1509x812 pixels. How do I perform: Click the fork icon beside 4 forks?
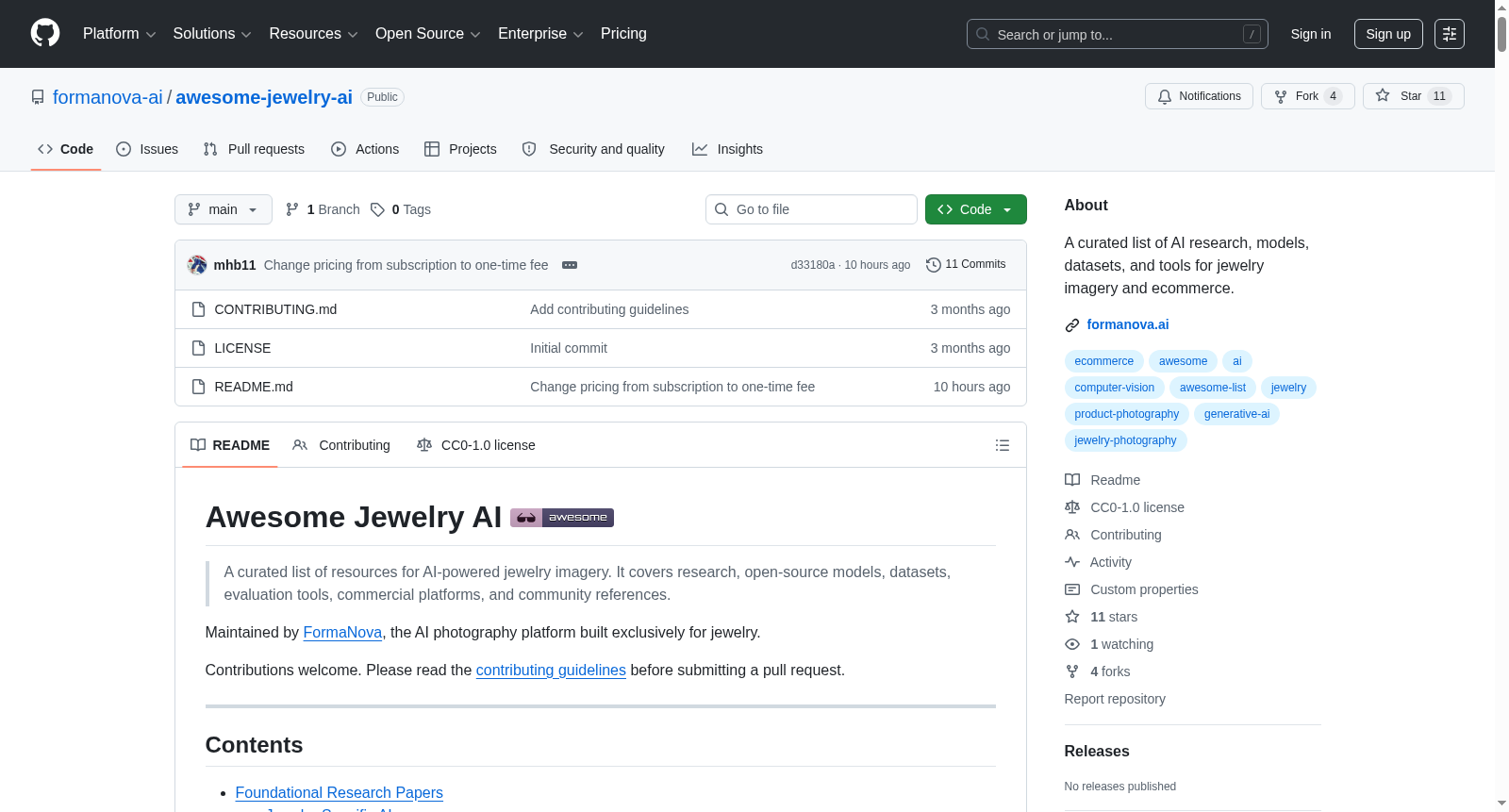pos(1072,671)
